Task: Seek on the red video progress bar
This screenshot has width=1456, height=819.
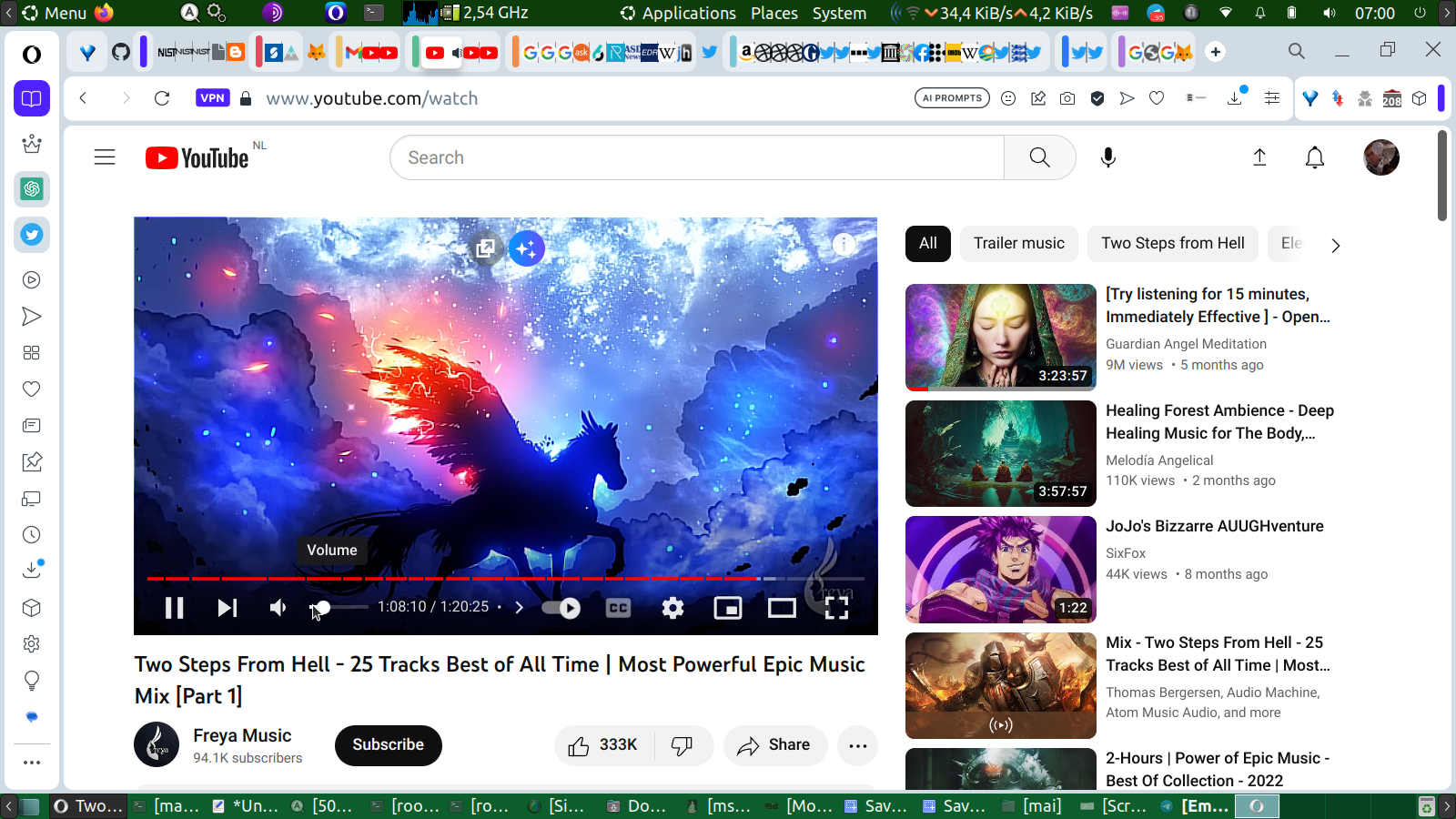Action: pos(506,578)
